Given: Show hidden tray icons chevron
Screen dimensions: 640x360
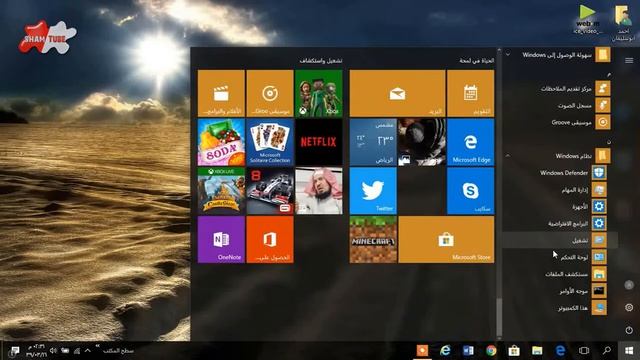Looking at the screenshot, I should pos(88,351).
